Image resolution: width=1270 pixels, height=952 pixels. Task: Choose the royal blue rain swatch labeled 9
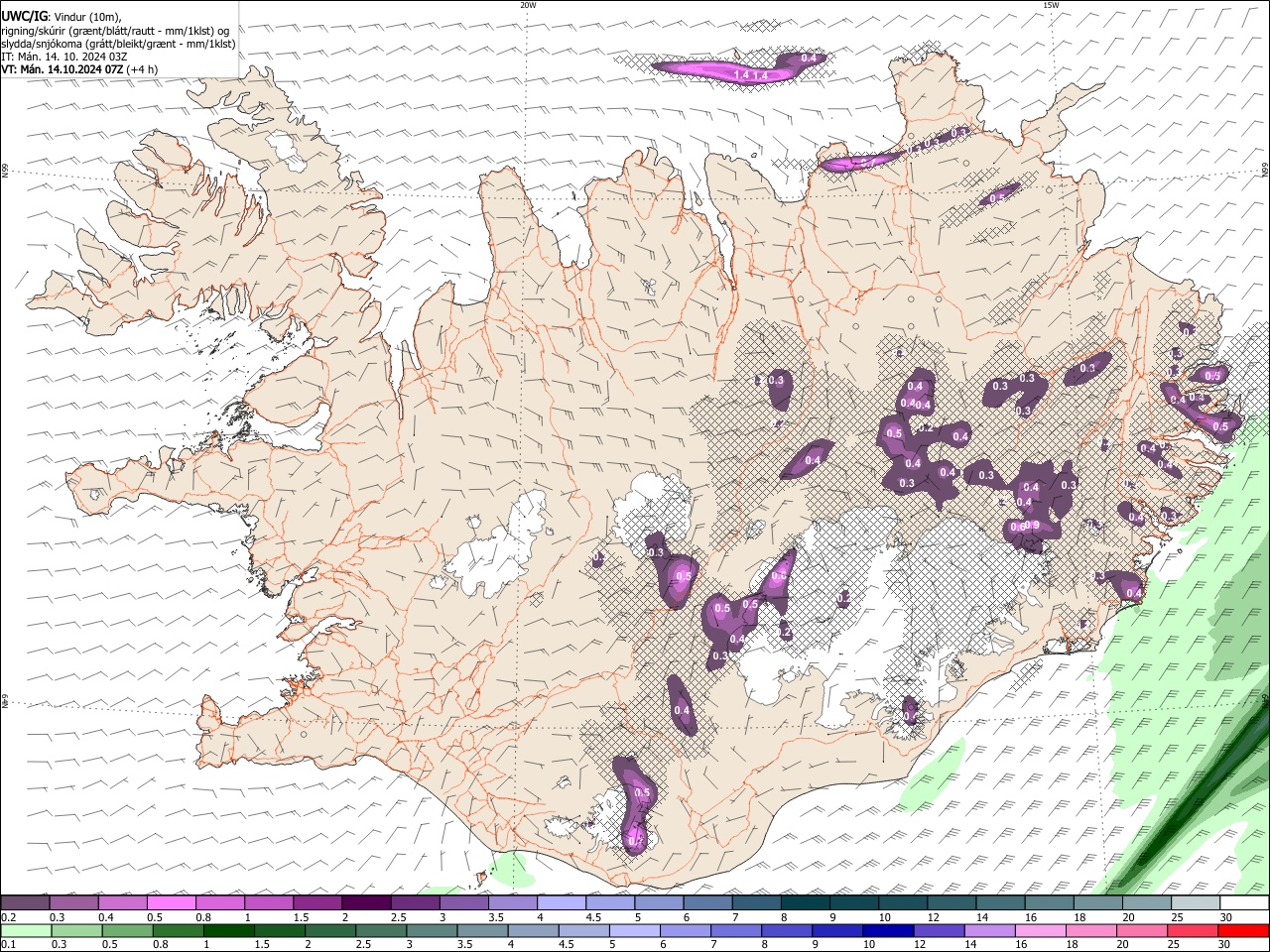click(837, 930)
